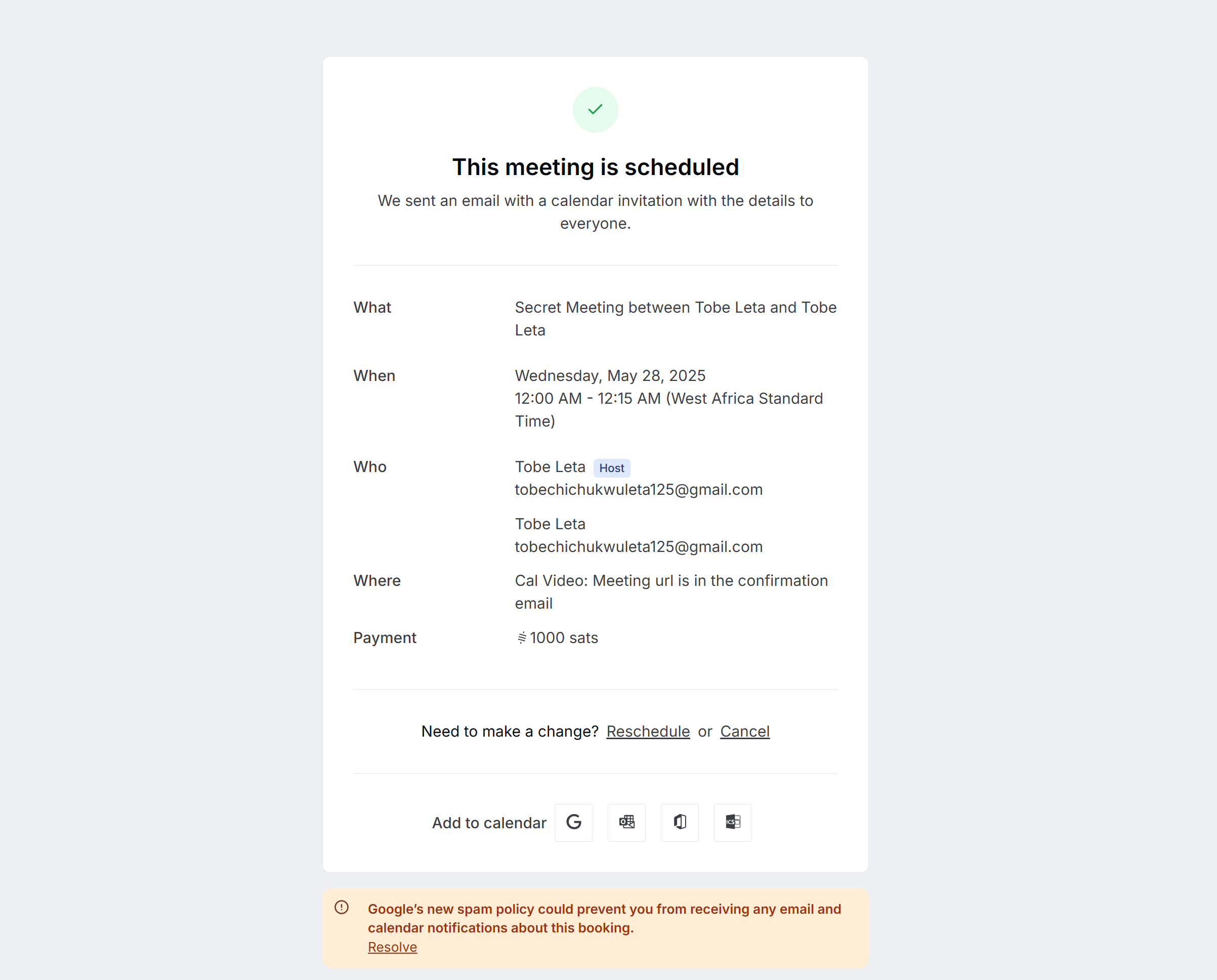Click the 1000 sats payment amount
Screen dimensions: 1217x980
563,638
